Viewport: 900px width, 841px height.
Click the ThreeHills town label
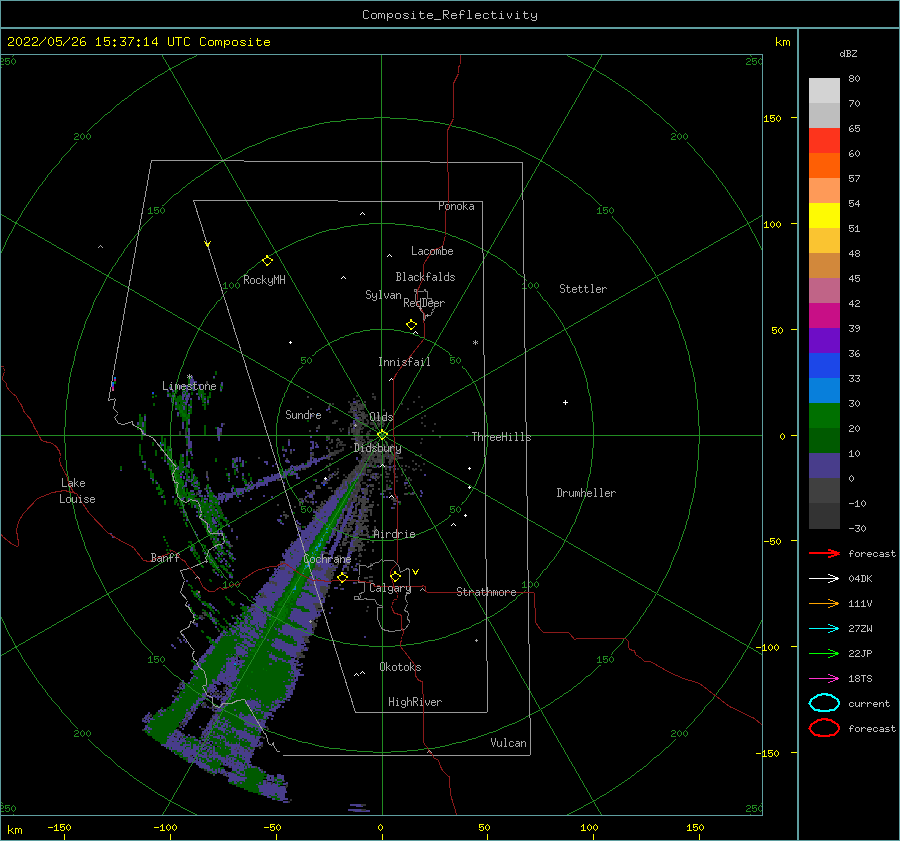click(x=502, y=437)
